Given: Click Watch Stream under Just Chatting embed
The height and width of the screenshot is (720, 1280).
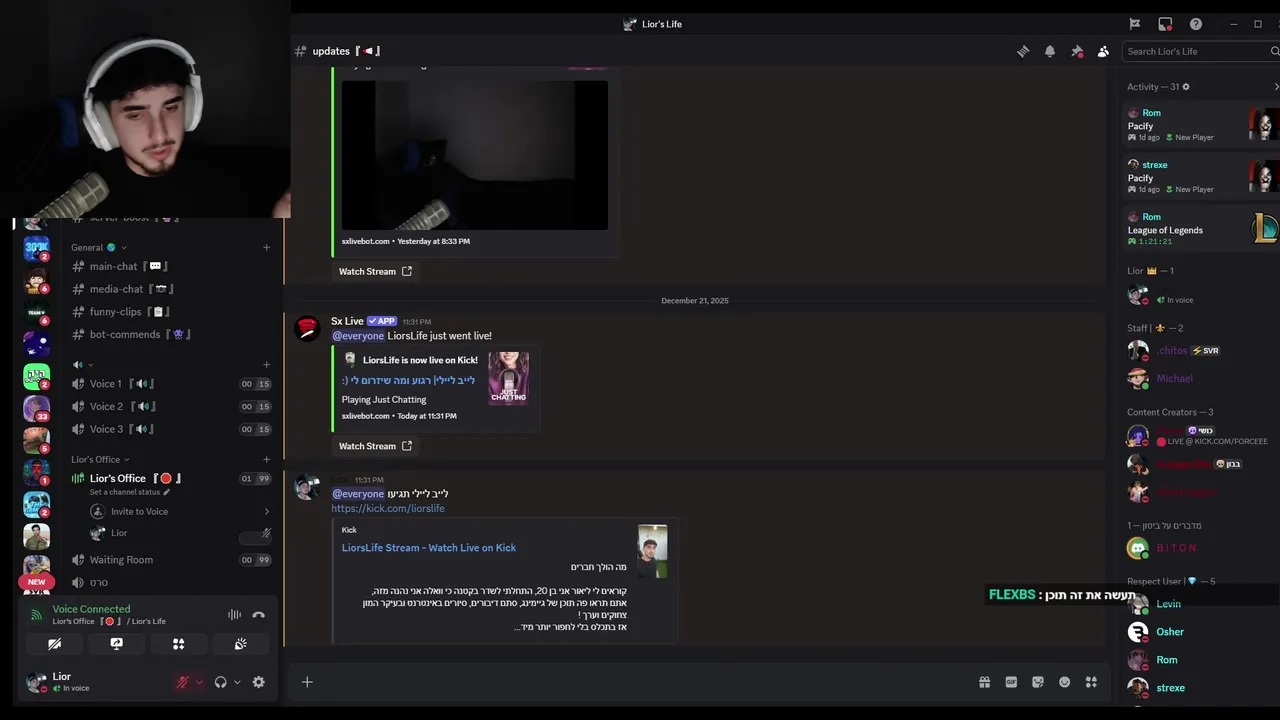Looking at the screenshot, I should click(375, 446).
